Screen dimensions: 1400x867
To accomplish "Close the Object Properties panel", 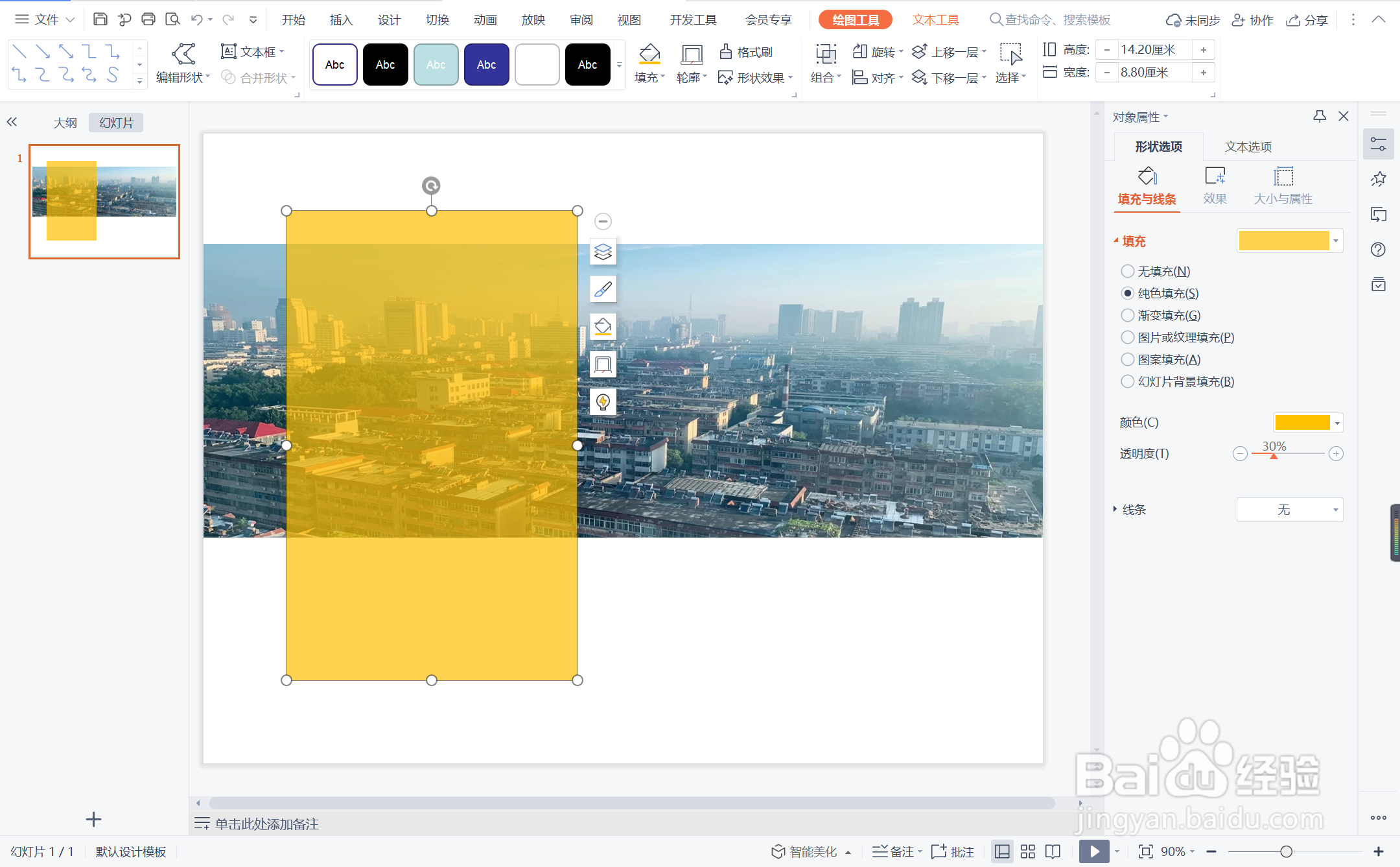I will (1344, 116).
